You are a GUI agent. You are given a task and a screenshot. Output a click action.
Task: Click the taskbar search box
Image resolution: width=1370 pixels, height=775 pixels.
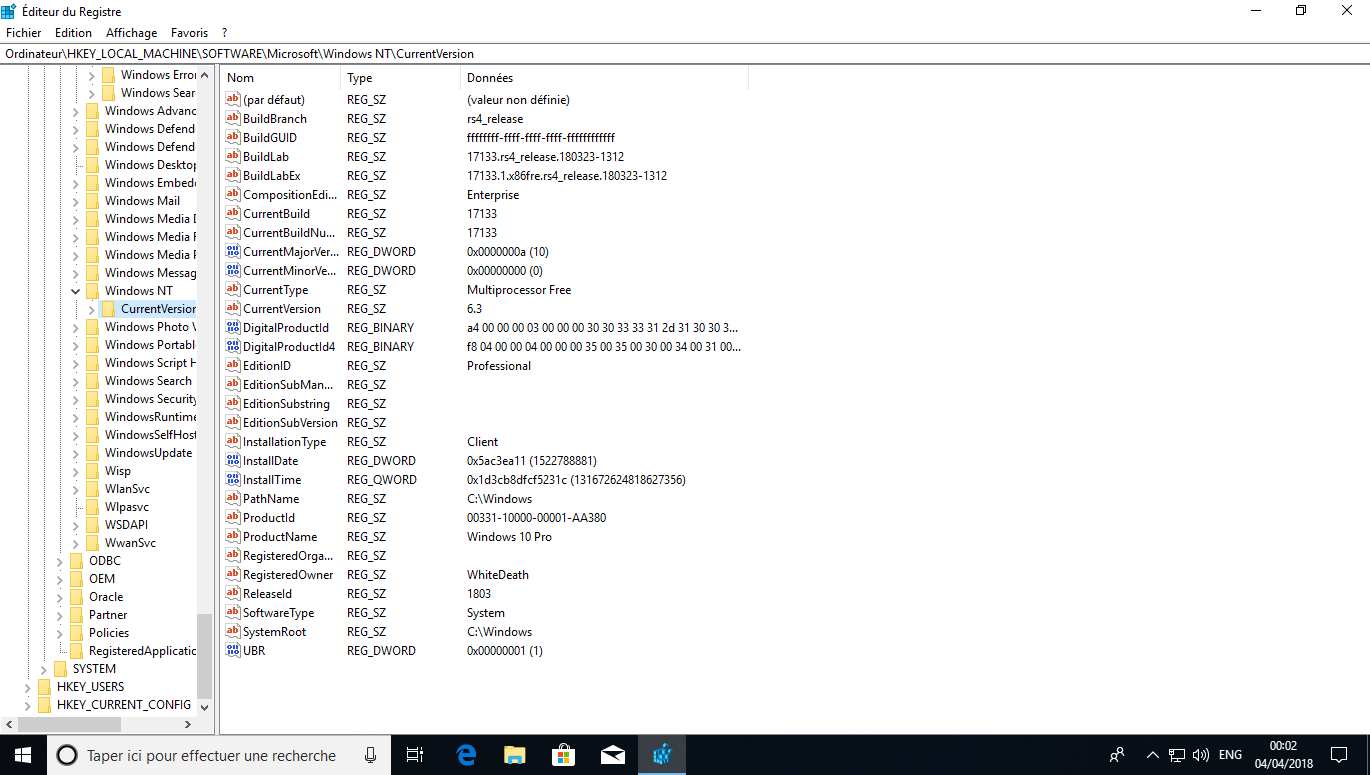[217, 755]
